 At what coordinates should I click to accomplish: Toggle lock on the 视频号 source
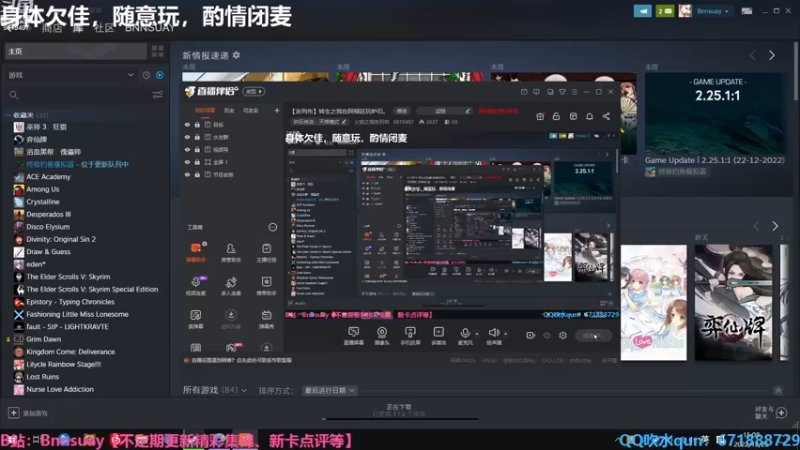[x=197, y=149]
